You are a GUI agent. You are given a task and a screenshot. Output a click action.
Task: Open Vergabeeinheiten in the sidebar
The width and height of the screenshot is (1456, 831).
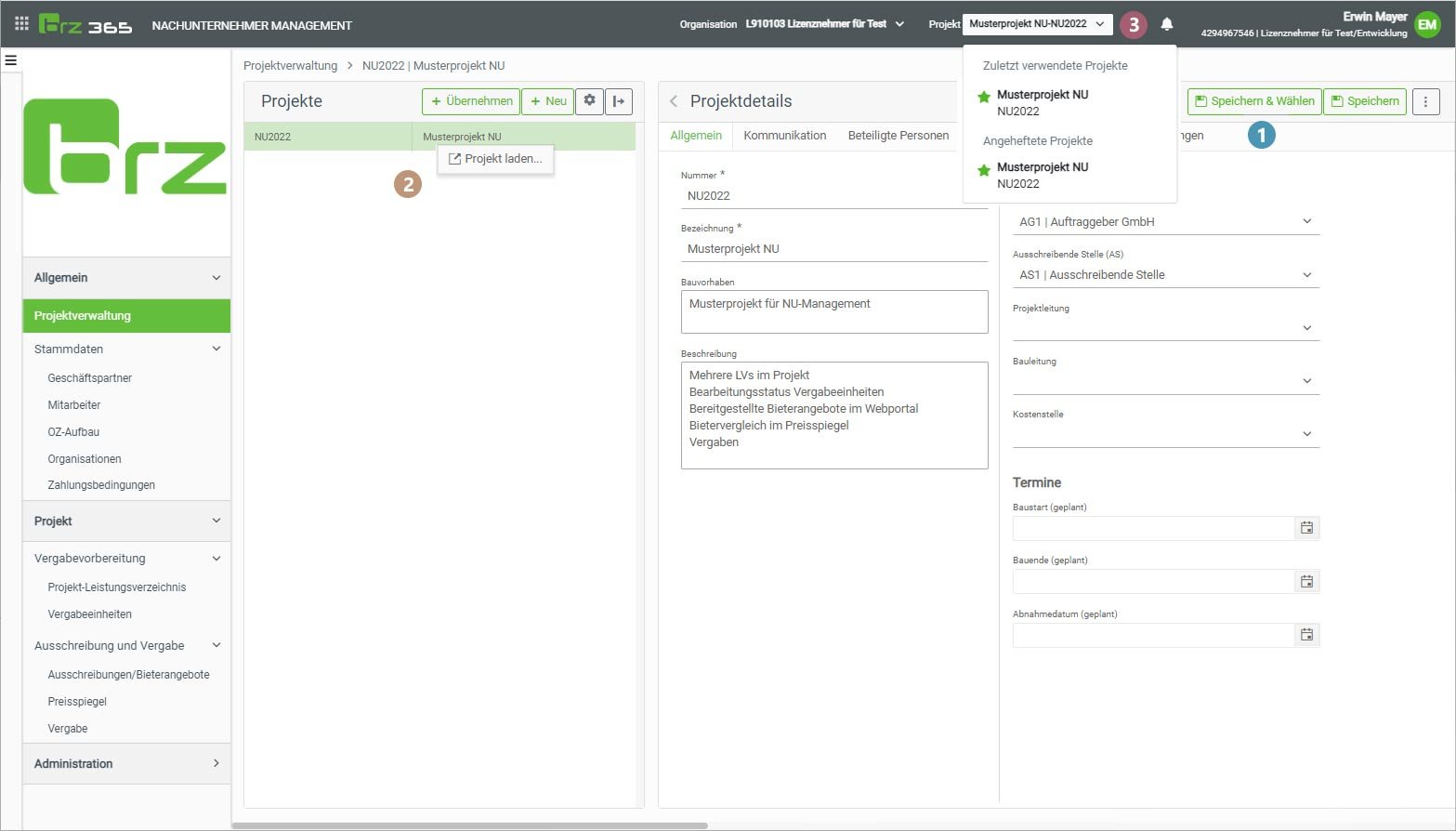point(90,614)
